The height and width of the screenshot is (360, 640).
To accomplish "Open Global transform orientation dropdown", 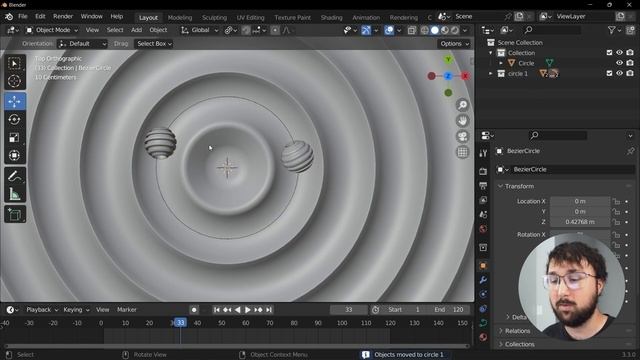I will point(200,30).
